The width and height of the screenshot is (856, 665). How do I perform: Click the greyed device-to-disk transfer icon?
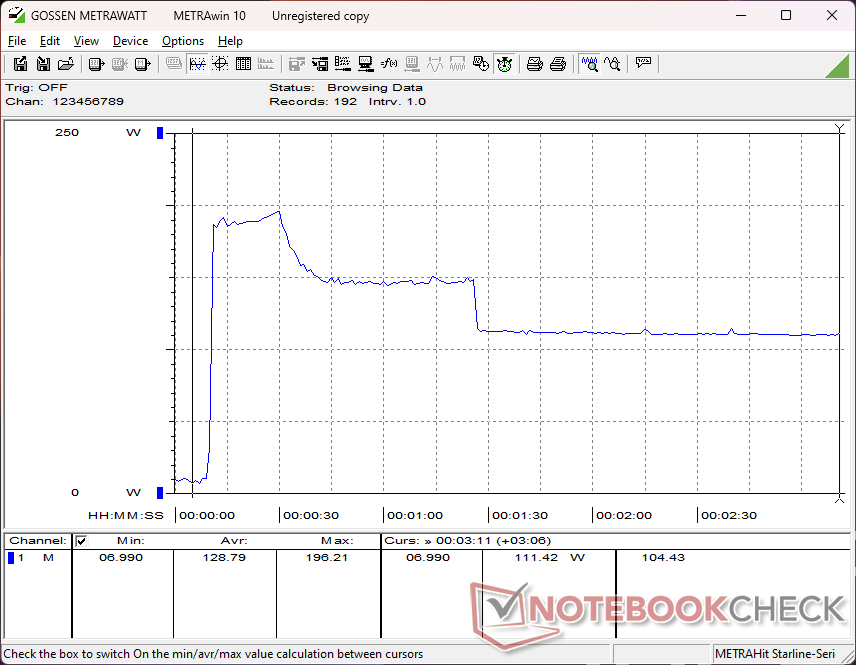click(x=296, y=64)
